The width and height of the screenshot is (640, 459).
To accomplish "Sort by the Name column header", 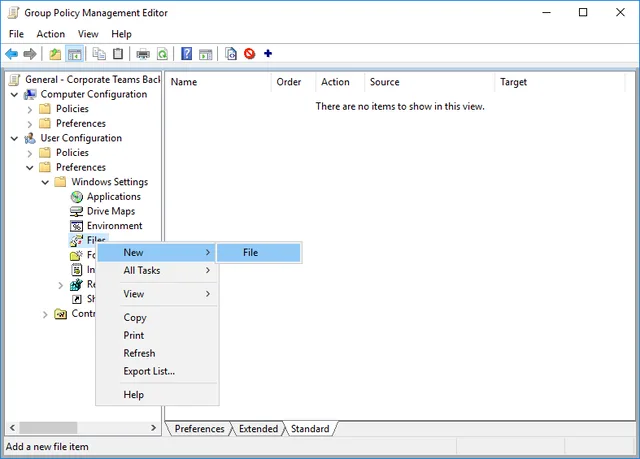I will (x=218, y=82).
